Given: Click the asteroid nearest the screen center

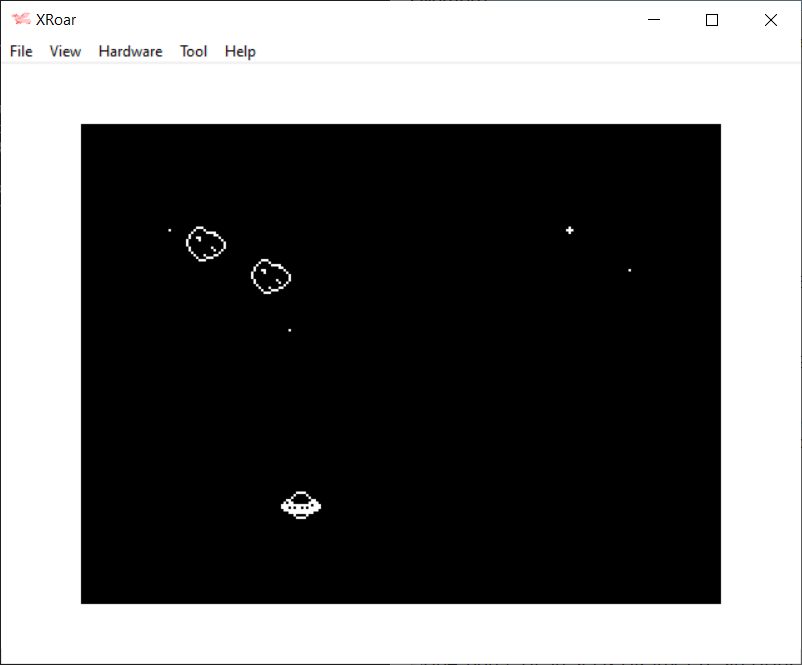Looking at the screenshot, I should click(270, 276).
